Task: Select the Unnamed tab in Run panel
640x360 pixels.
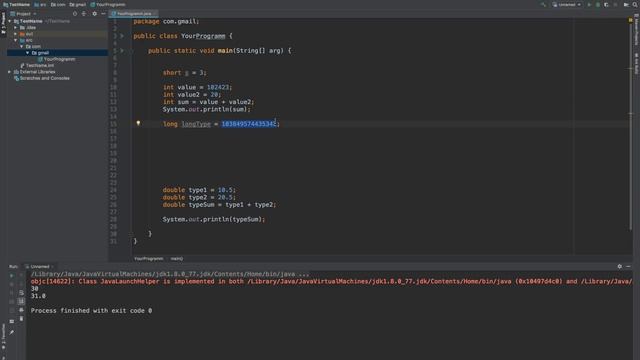Action: point(40,267)
